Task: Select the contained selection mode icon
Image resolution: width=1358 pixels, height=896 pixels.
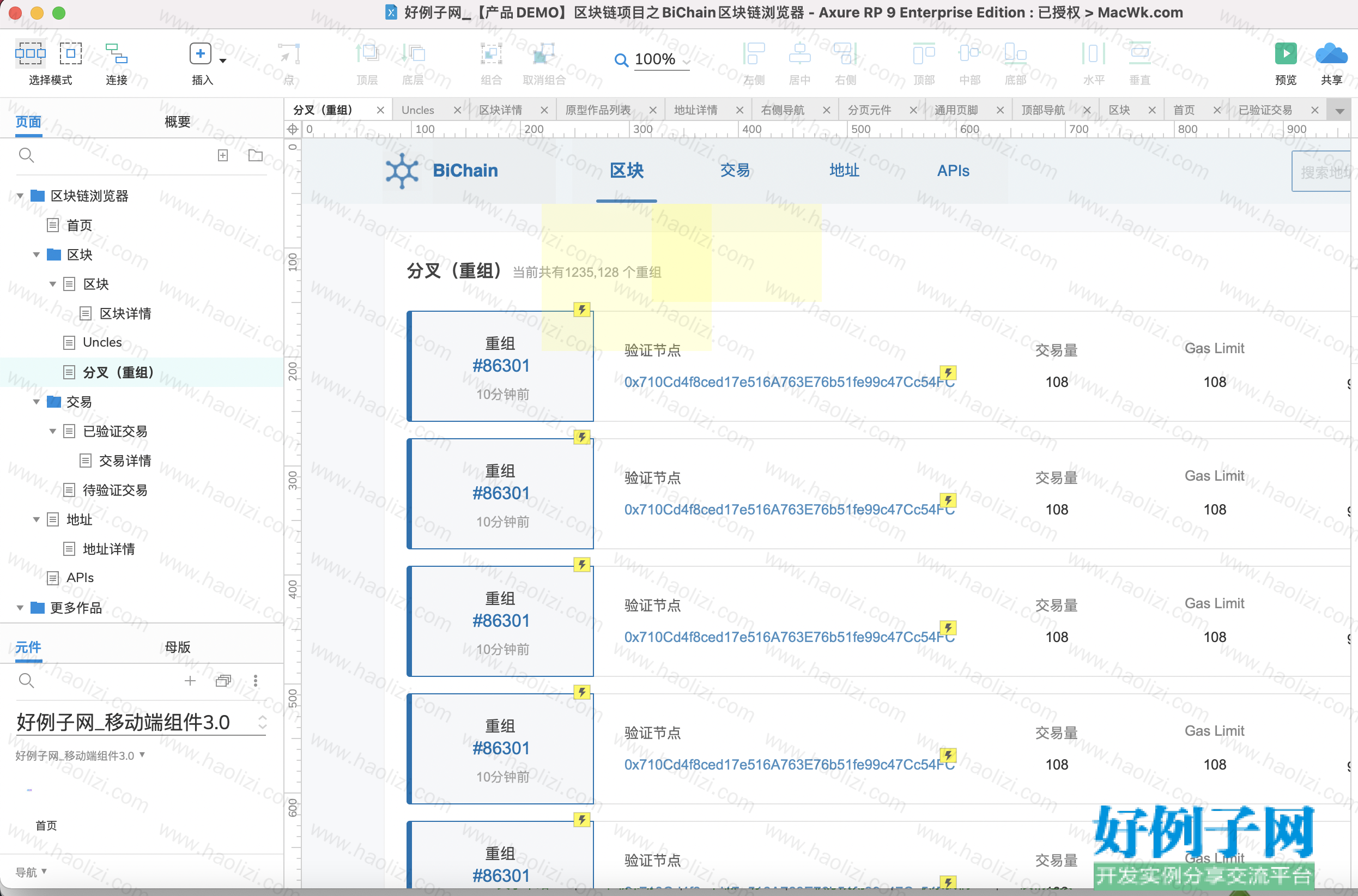Action: click(71, 54)
